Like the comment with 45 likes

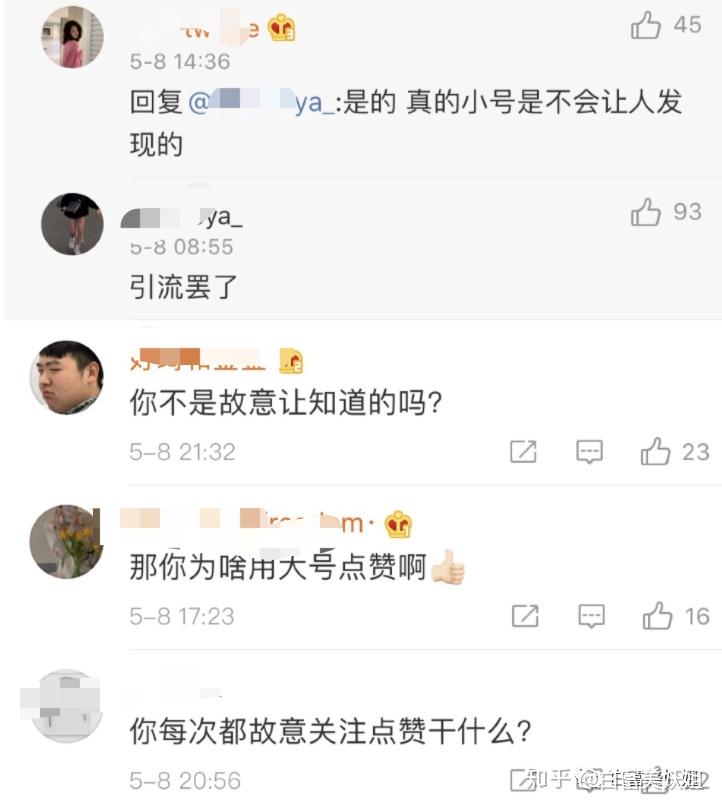(647, 26)
